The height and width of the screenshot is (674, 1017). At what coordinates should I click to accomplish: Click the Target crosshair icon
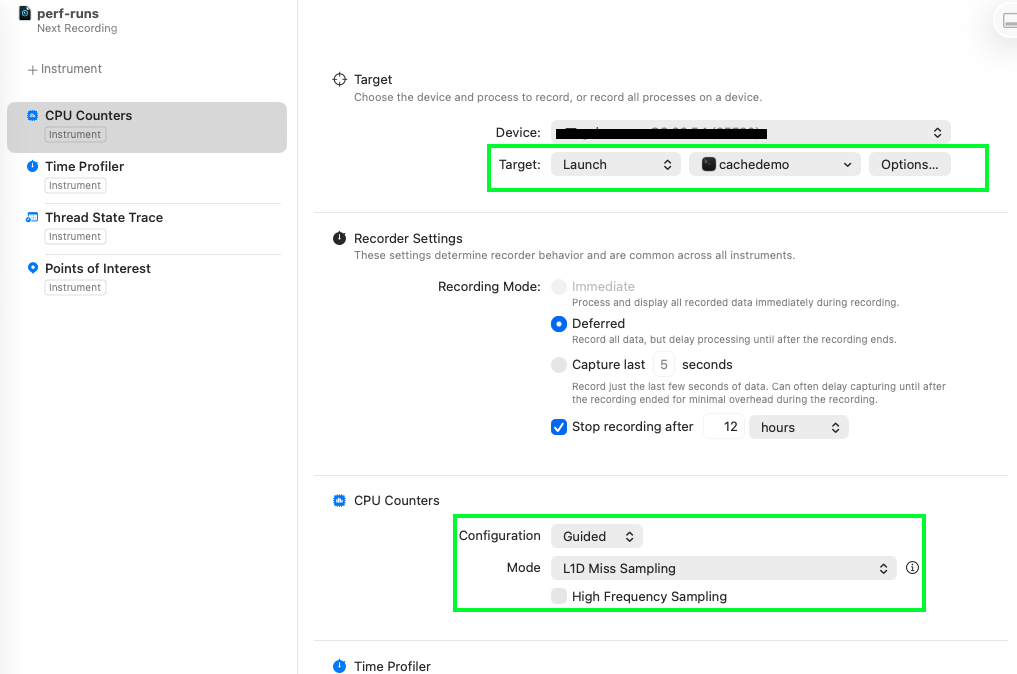click(x=339, y=79)
